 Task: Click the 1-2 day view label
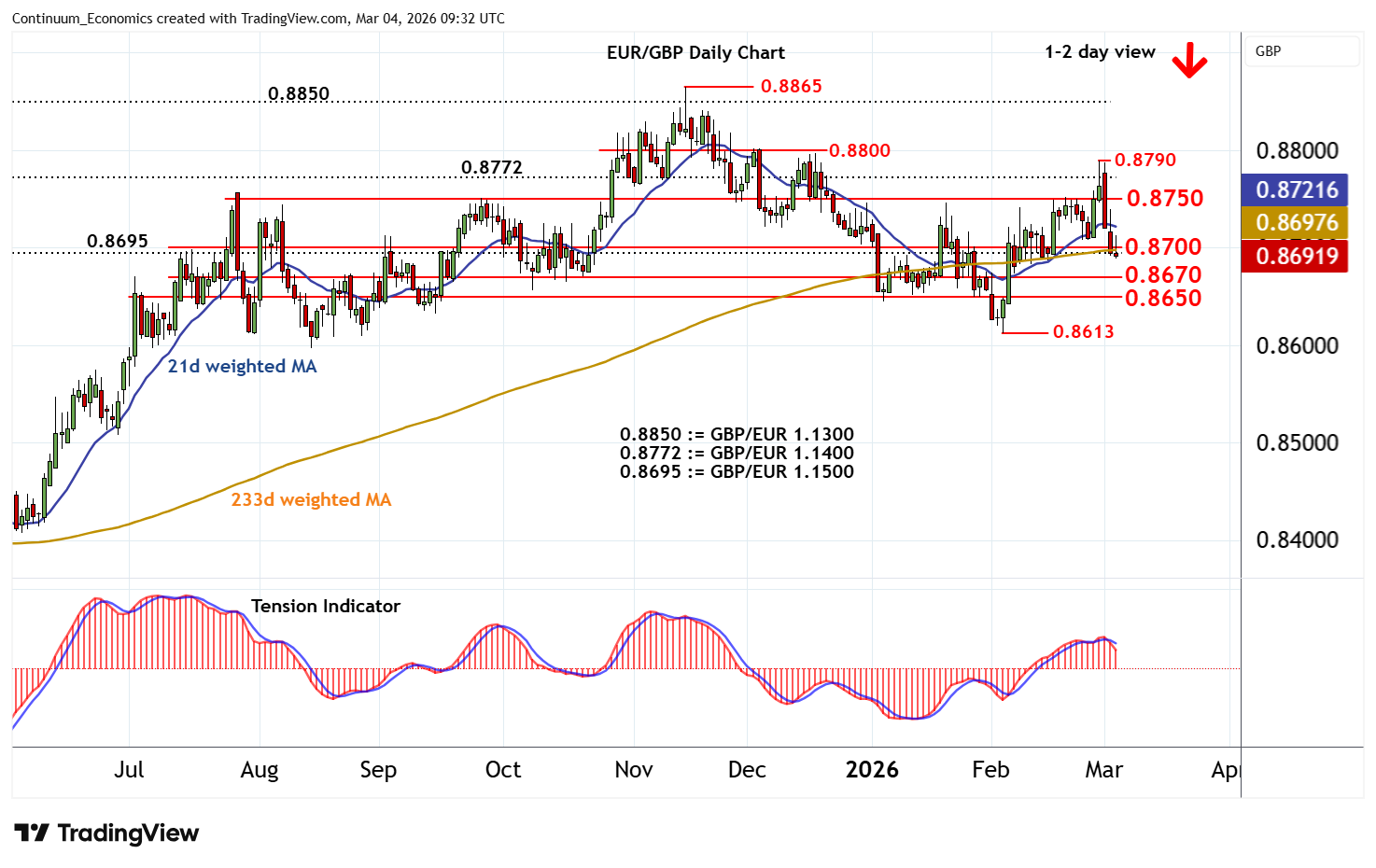click(1100, 52)
